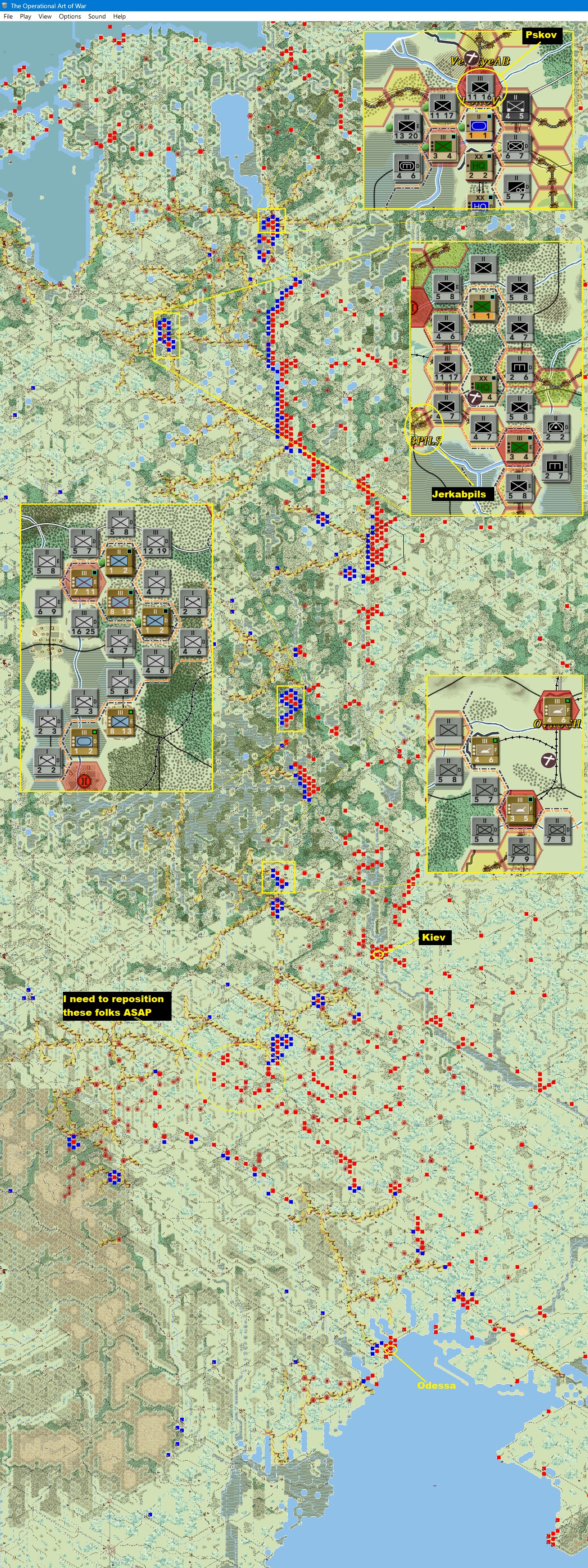
Task: Select the grey 7-9 unit counter
Action: (x=521, y=849)
